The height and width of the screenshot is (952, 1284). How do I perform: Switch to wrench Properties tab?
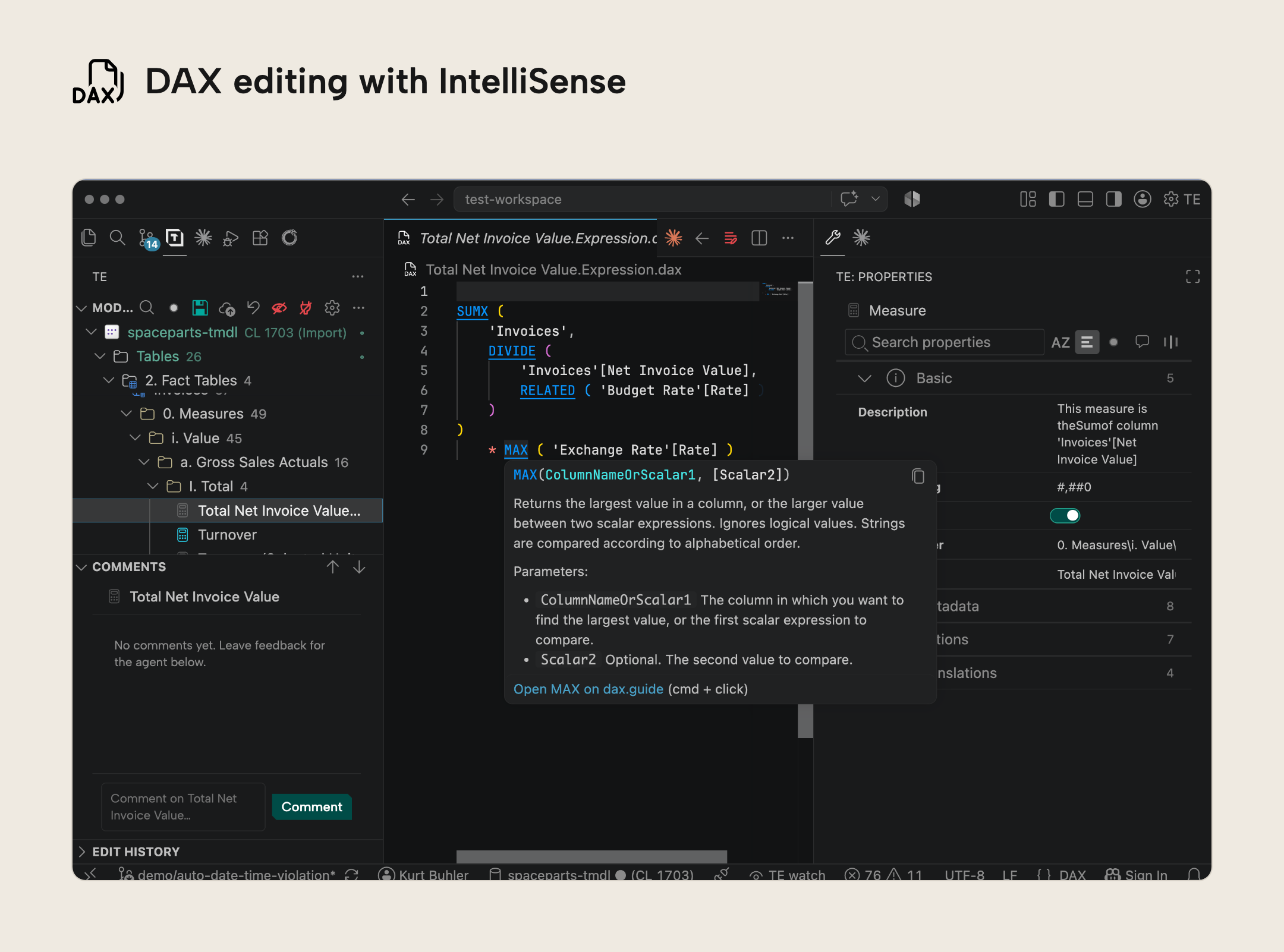click(x=833, y=238)
